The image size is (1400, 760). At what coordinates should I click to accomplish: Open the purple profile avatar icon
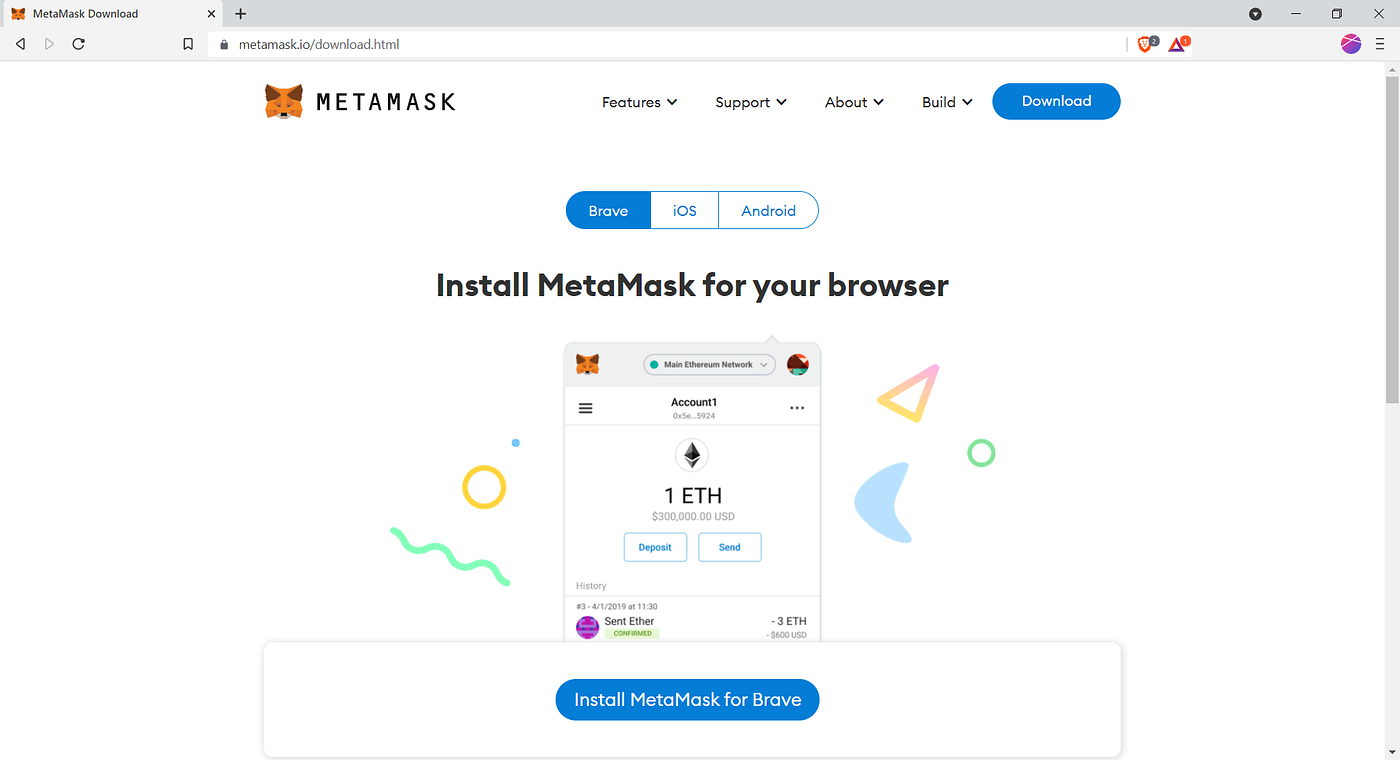(x=1351, y=43)
